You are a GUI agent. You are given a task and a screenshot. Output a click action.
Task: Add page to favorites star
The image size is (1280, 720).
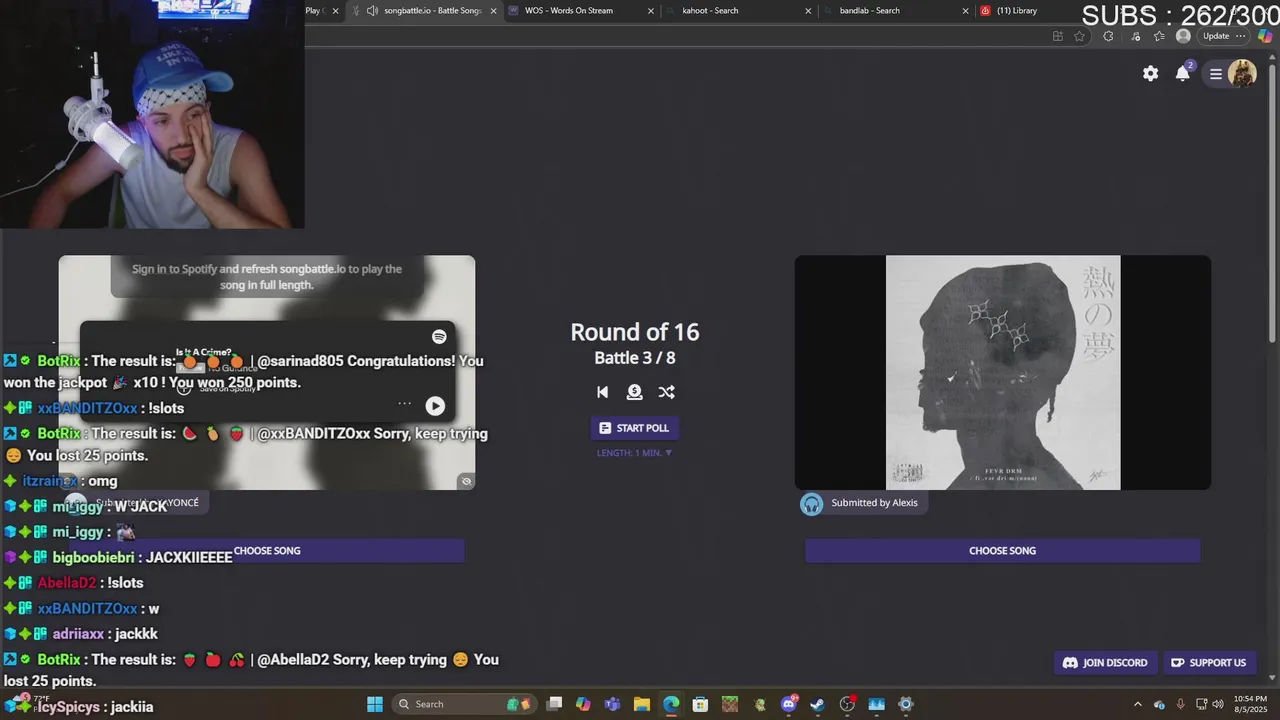pyautogui.click(x=1080, y=36)
